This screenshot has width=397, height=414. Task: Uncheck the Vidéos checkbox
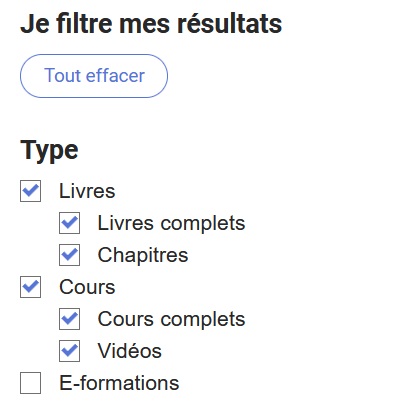pyautogui.click(x=69, y=351)
